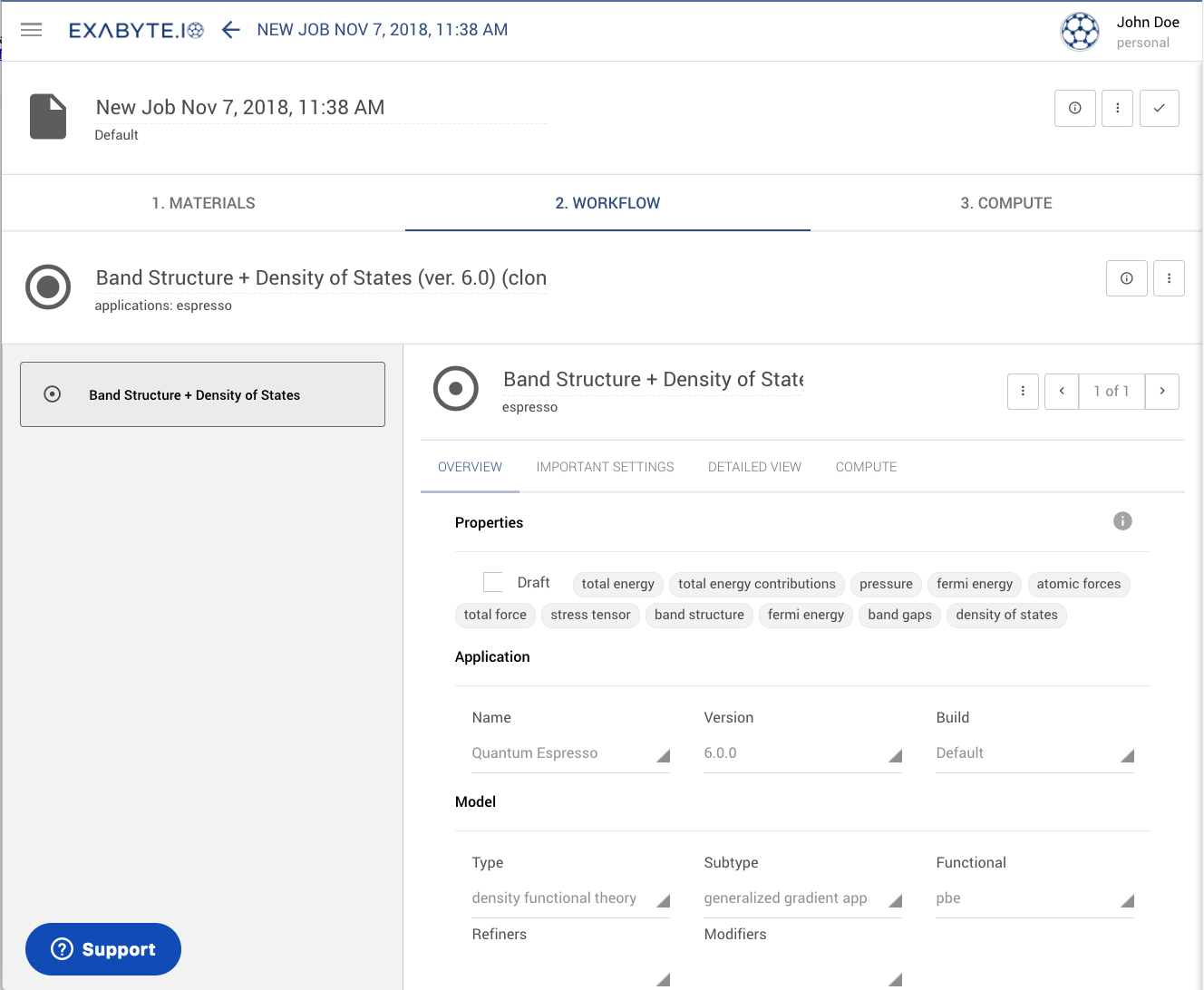Switch to the 3. COMPUTE tab

coord(1005,203)
